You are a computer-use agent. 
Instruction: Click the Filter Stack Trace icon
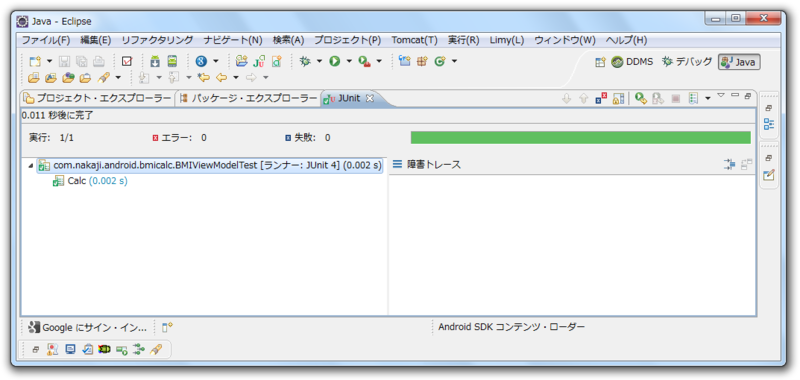point(730,165)
